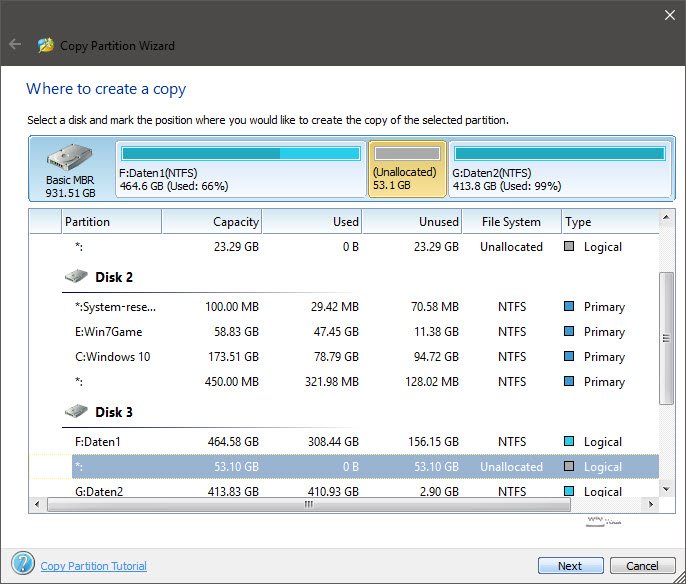Viewport: 686px width, 584px height.
Task: Select the Unallocated 53.1 GB block
Action: [x=406, y=168]
